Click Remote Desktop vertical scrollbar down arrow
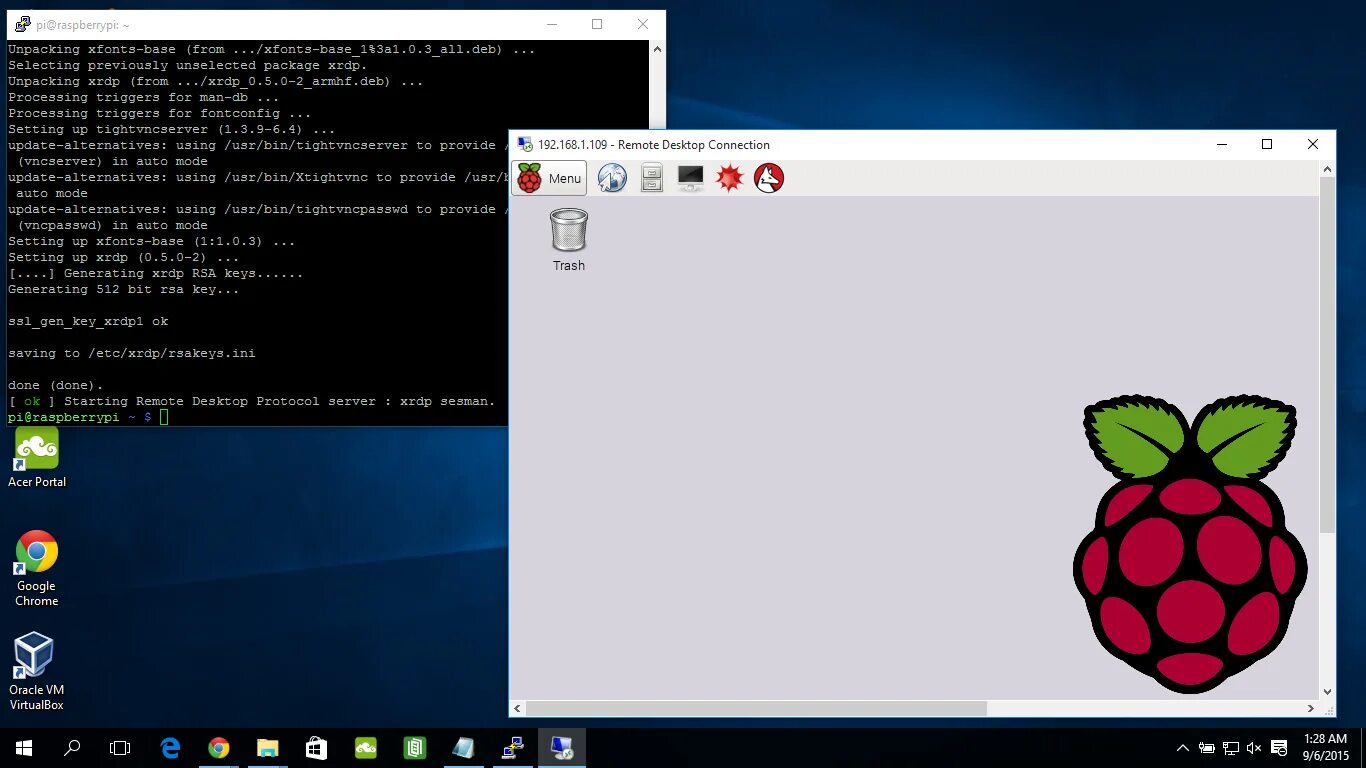1366x768 pixels. 1328,691
